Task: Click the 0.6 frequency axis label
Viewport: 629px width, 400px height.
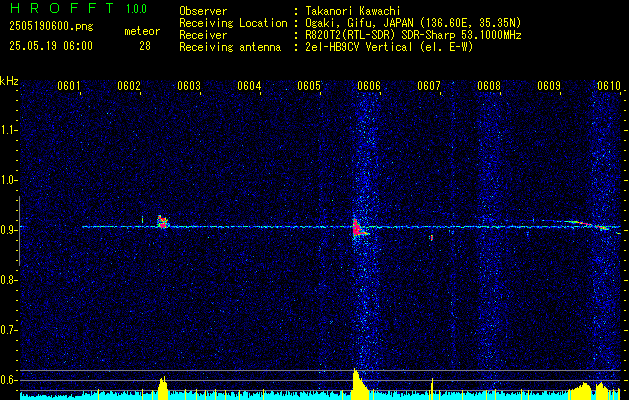Action: pos(8,380)
